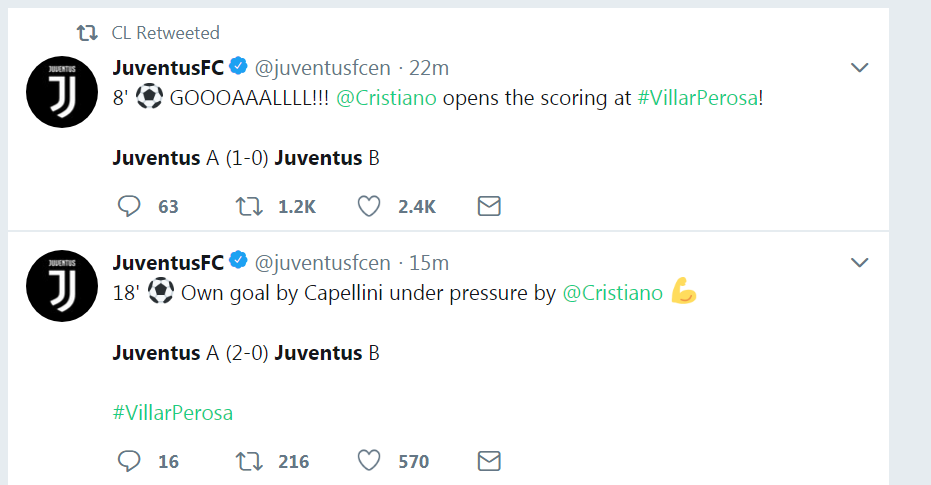Open the 15m timestamp of the second tweet
931x485 pixels.
tap(430, 263)
